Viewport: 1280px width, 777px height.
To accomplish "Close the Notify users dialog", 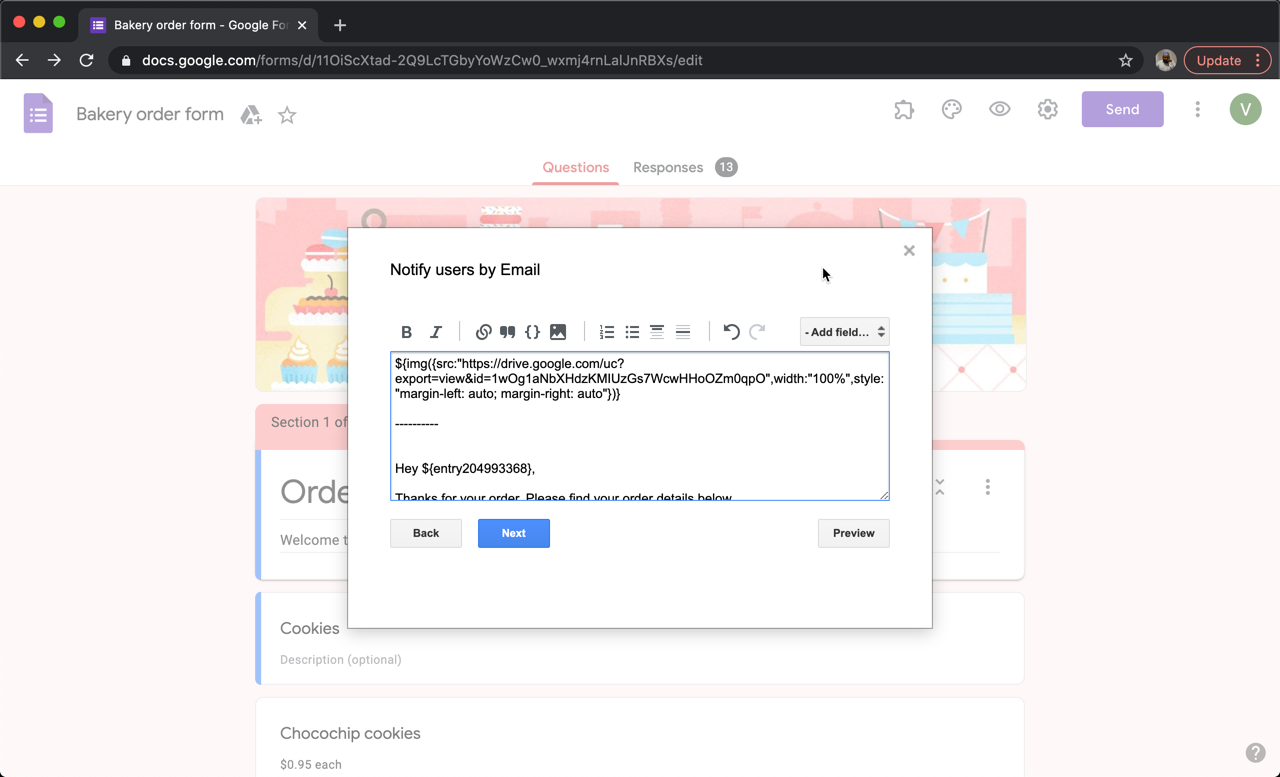I will click(909, 251).
